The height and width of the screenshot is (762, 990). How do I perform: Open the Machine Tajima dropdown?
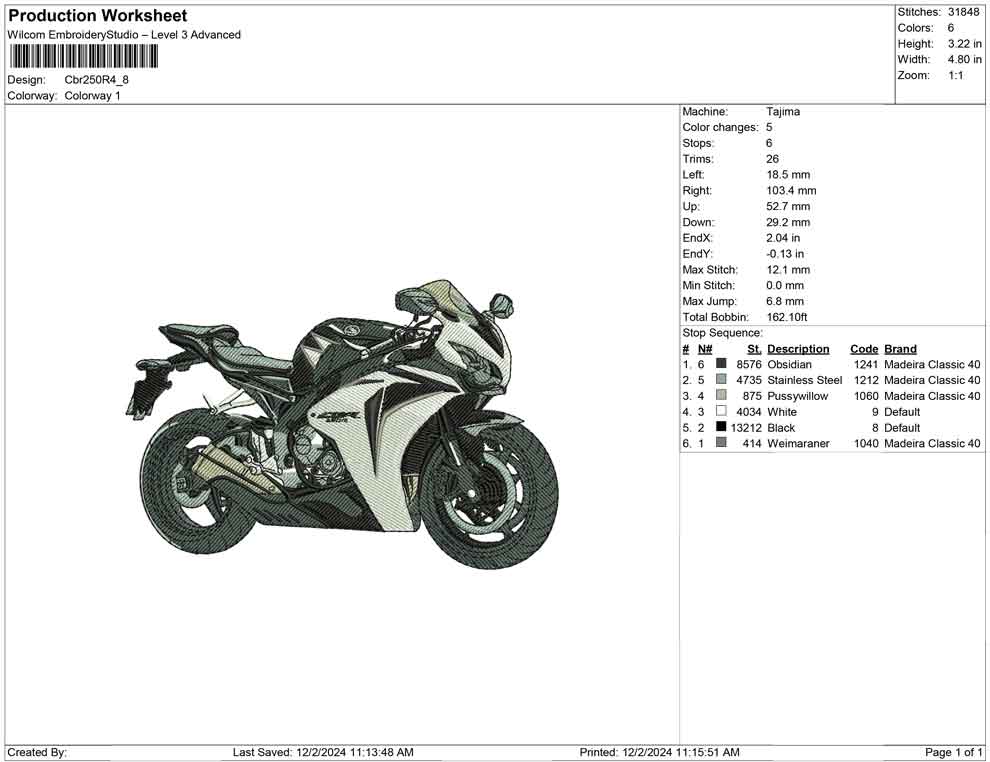pos(784,112)
